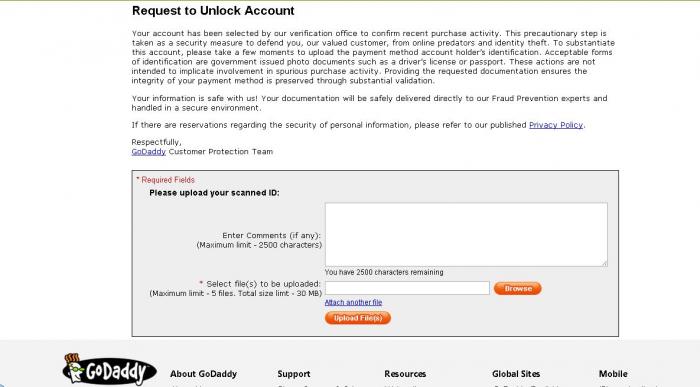
Task: Click the 2500 characters remaining counter text
Action: [384, 272]
